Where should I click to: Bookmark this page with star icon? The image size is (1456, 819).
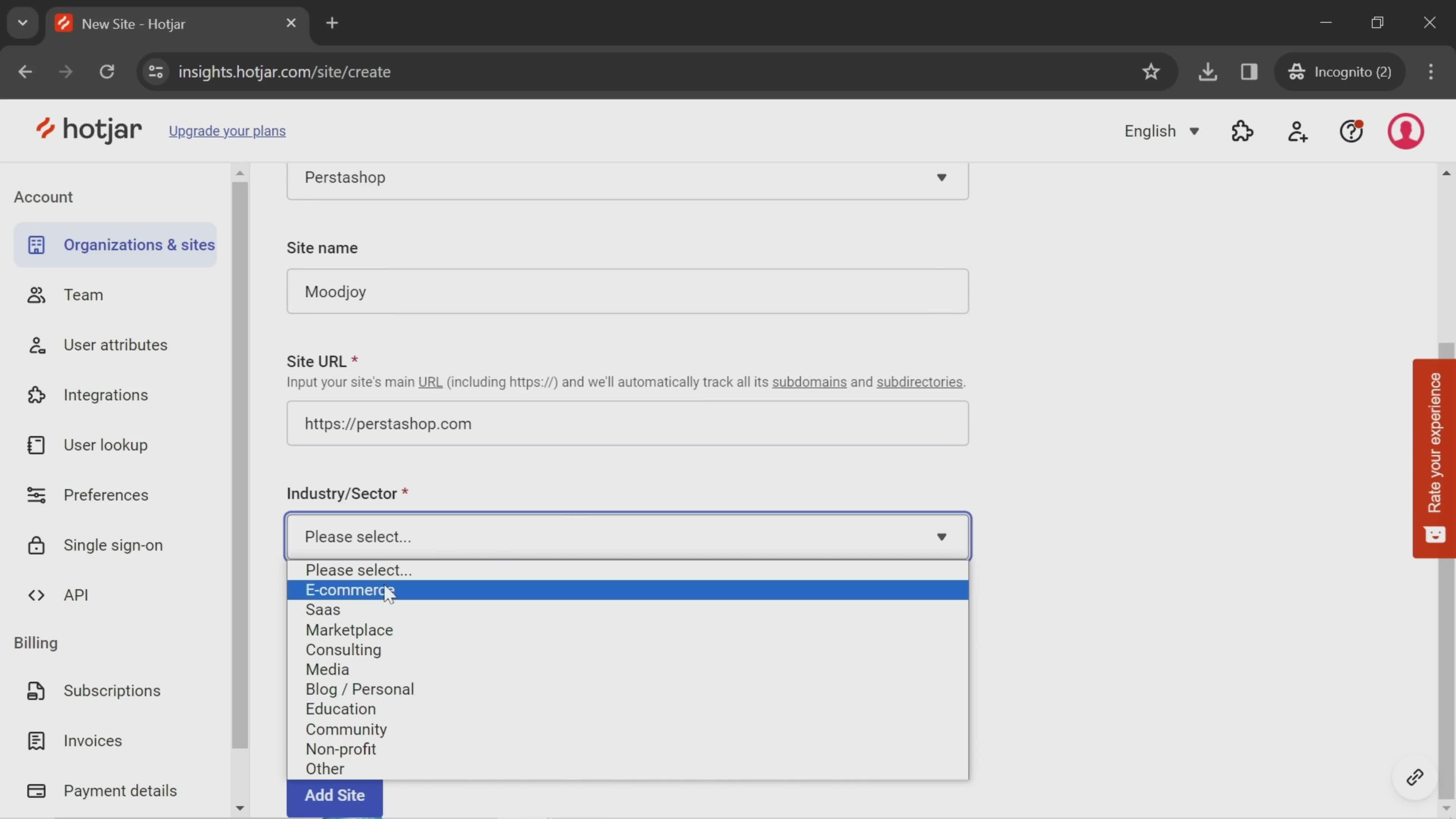1151,72
